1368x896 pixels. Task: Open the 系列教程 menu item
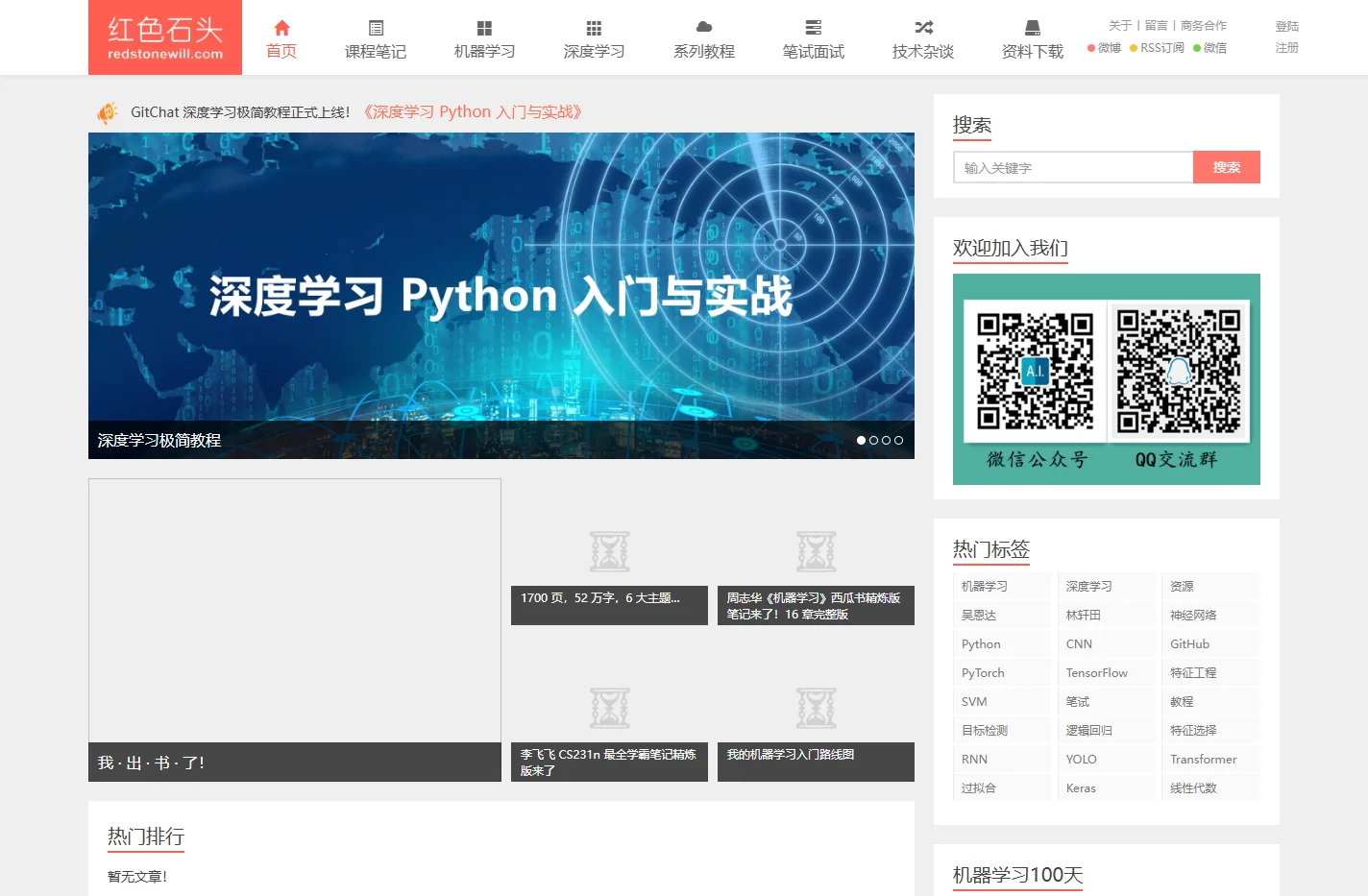coord(704,51)
